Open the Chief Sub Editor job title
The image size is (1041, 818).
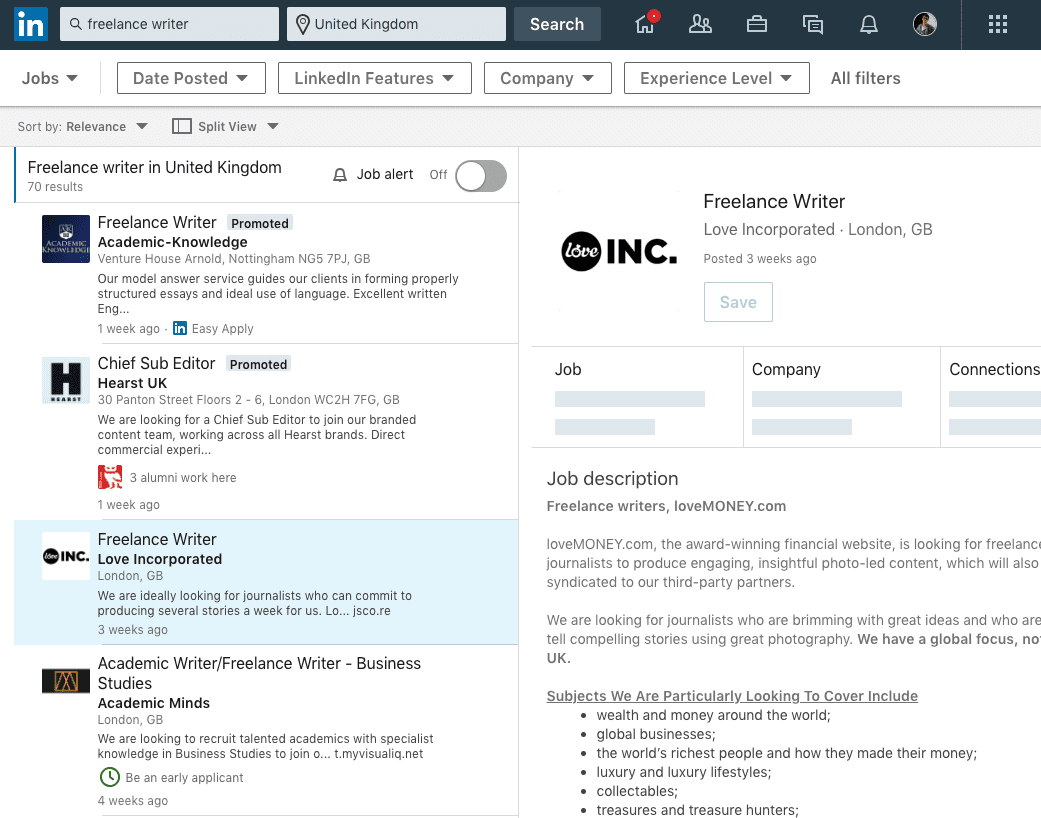(x=156, y=363)
